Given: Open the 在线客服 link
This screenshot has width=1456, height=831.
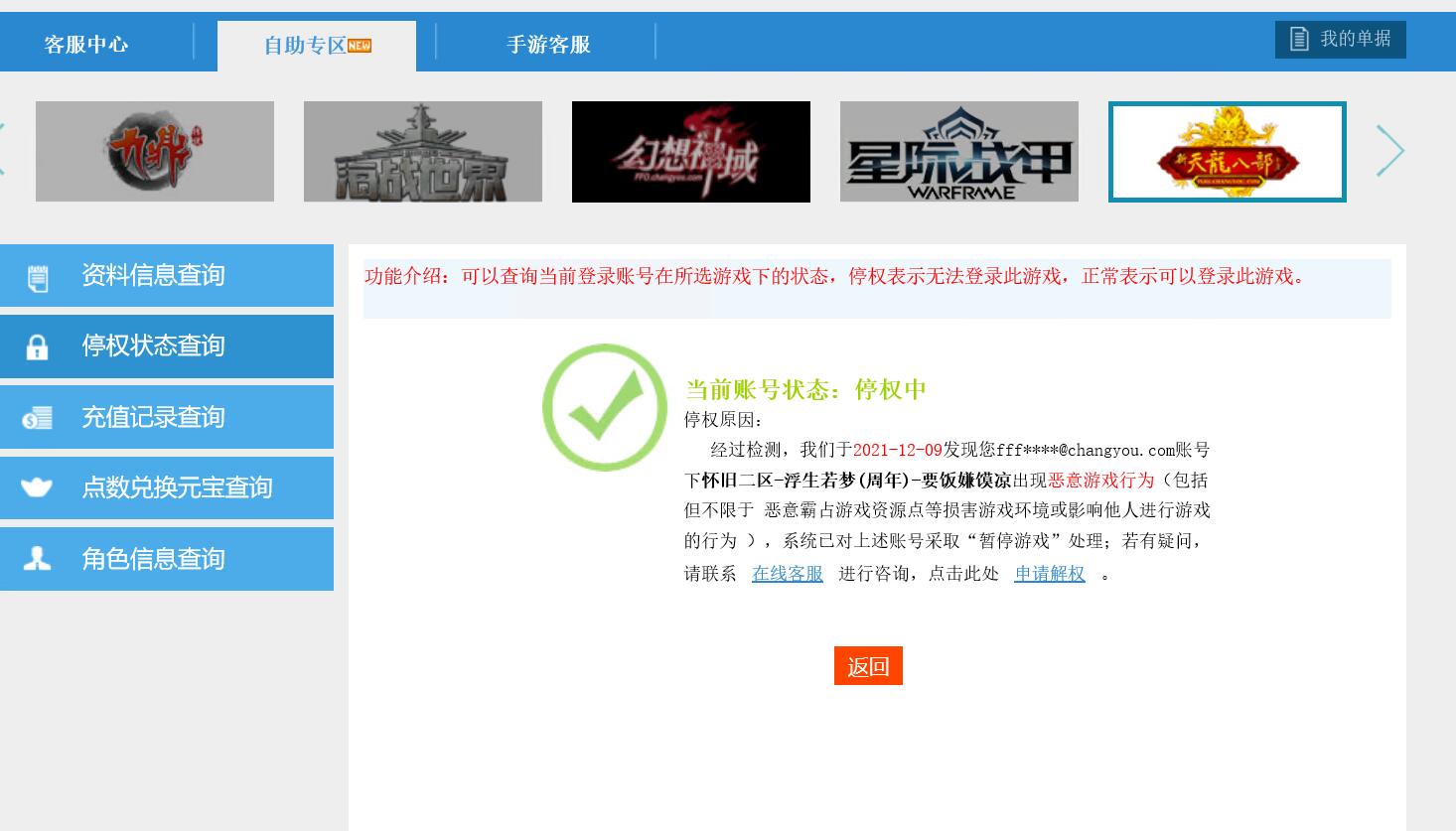Looking at the screenshot, I should coord(787,574).
